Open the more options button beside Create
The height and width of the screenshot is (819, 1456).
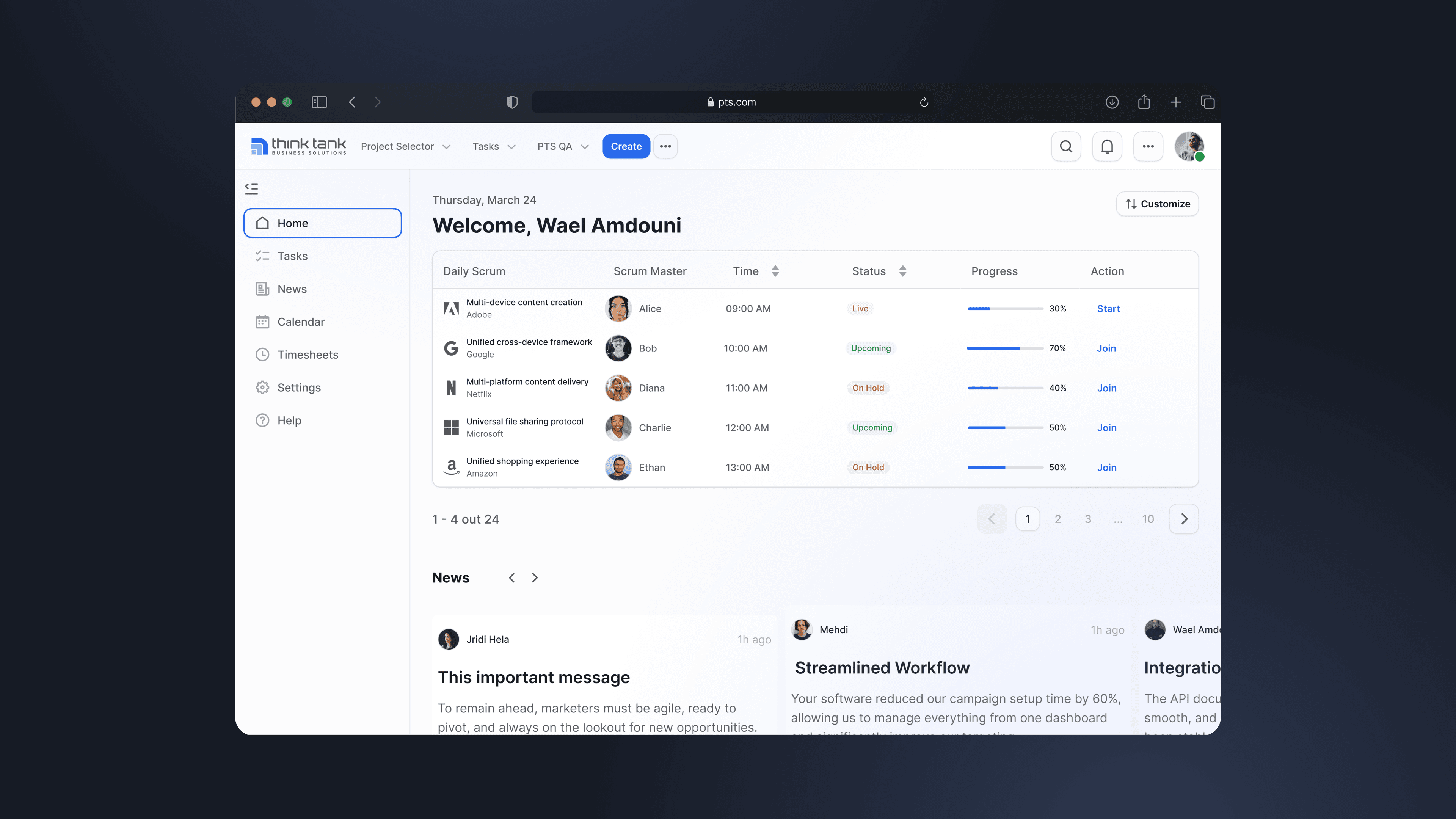[665, 146]
